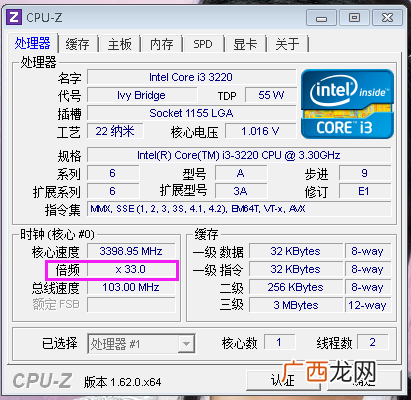The width and height of the screenshot is (411, 400).
Task: Click the 扩展系列 value 6
Action: tap(113, 191)
